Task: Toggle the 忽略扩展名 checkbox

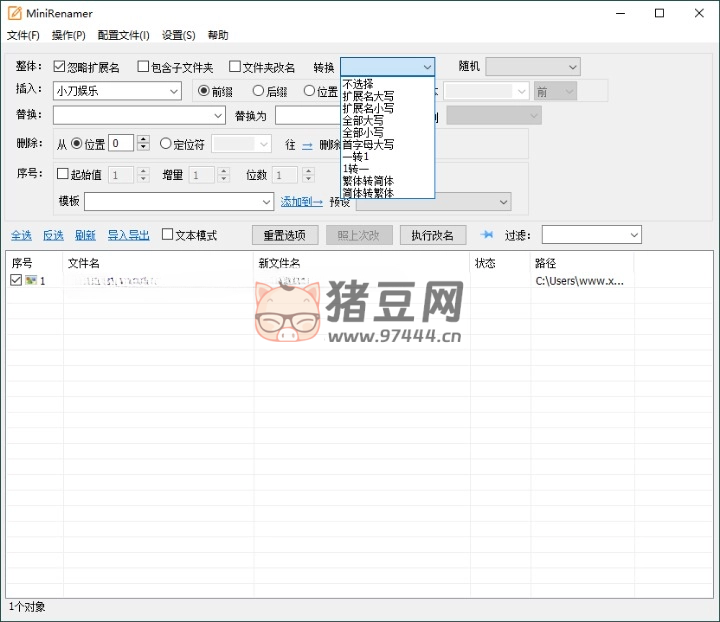Action: [x=59, y=67]
